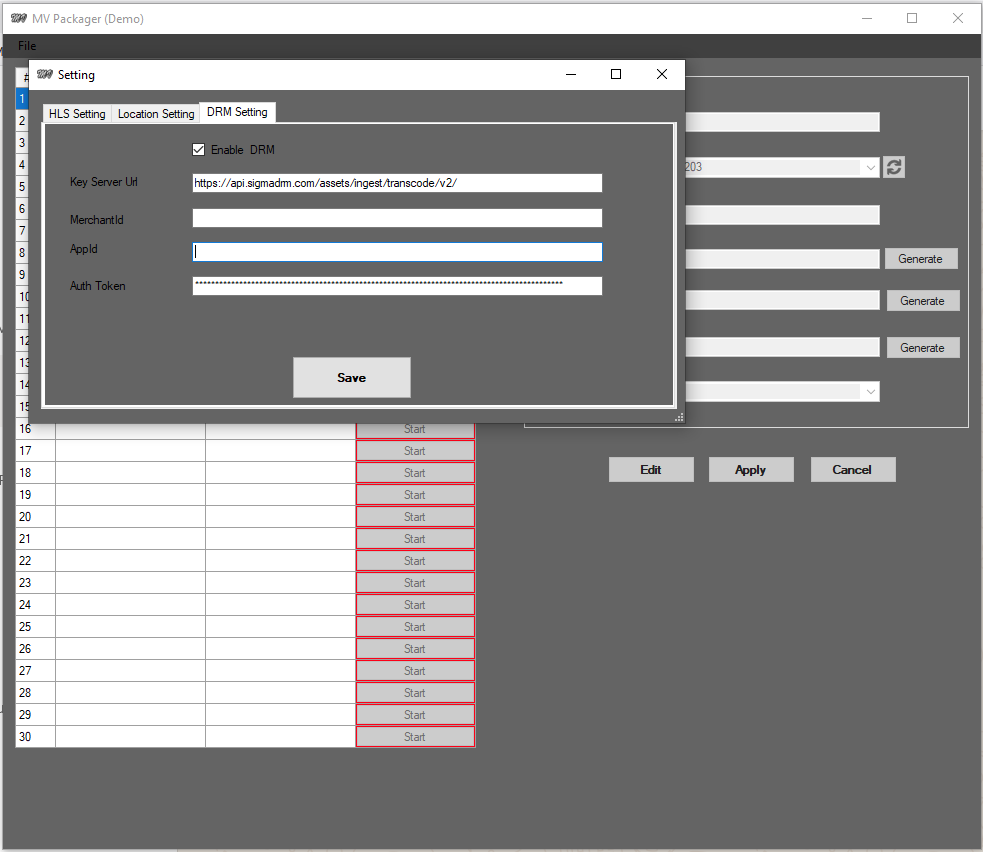Toggle the Enable DRM checkbox
Image resolution: width=983 pixels, height=852 pixels.
198,150
